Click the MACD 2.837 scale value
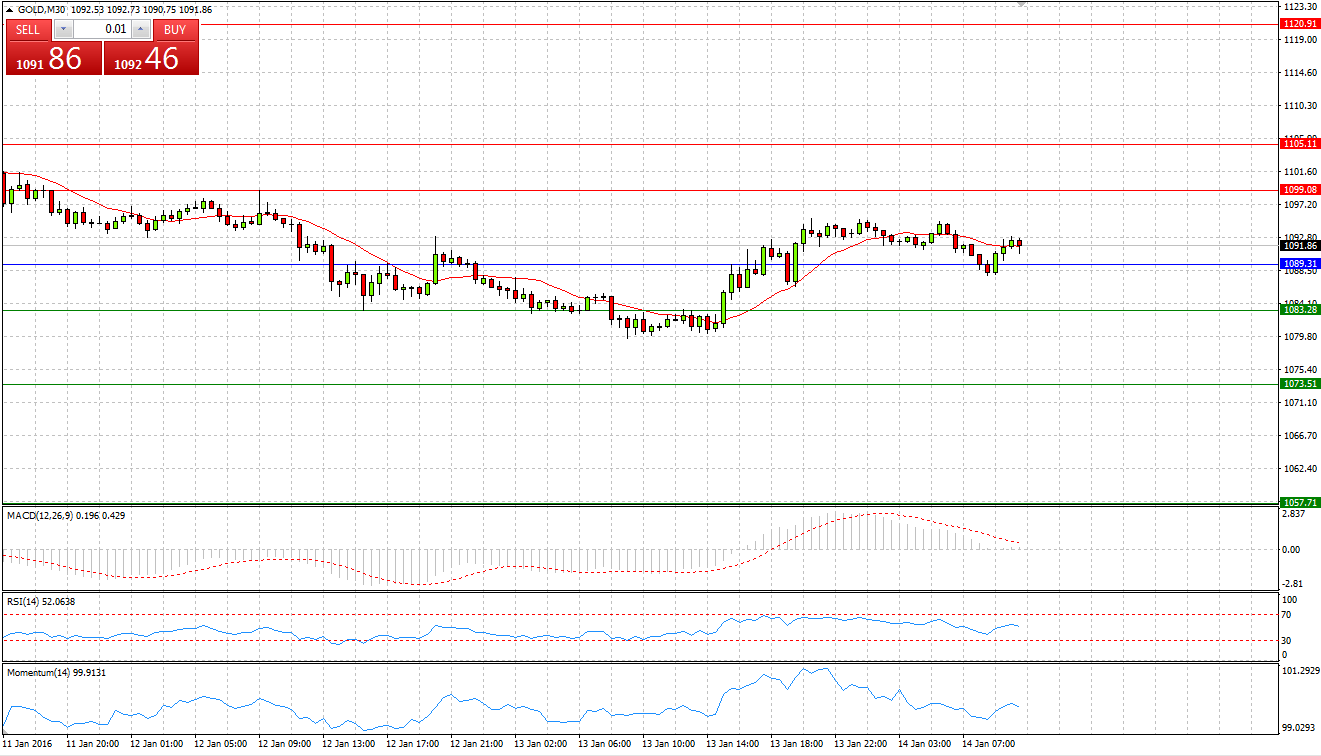This screenshot has width=1321, height=756. coord(1295,514)
